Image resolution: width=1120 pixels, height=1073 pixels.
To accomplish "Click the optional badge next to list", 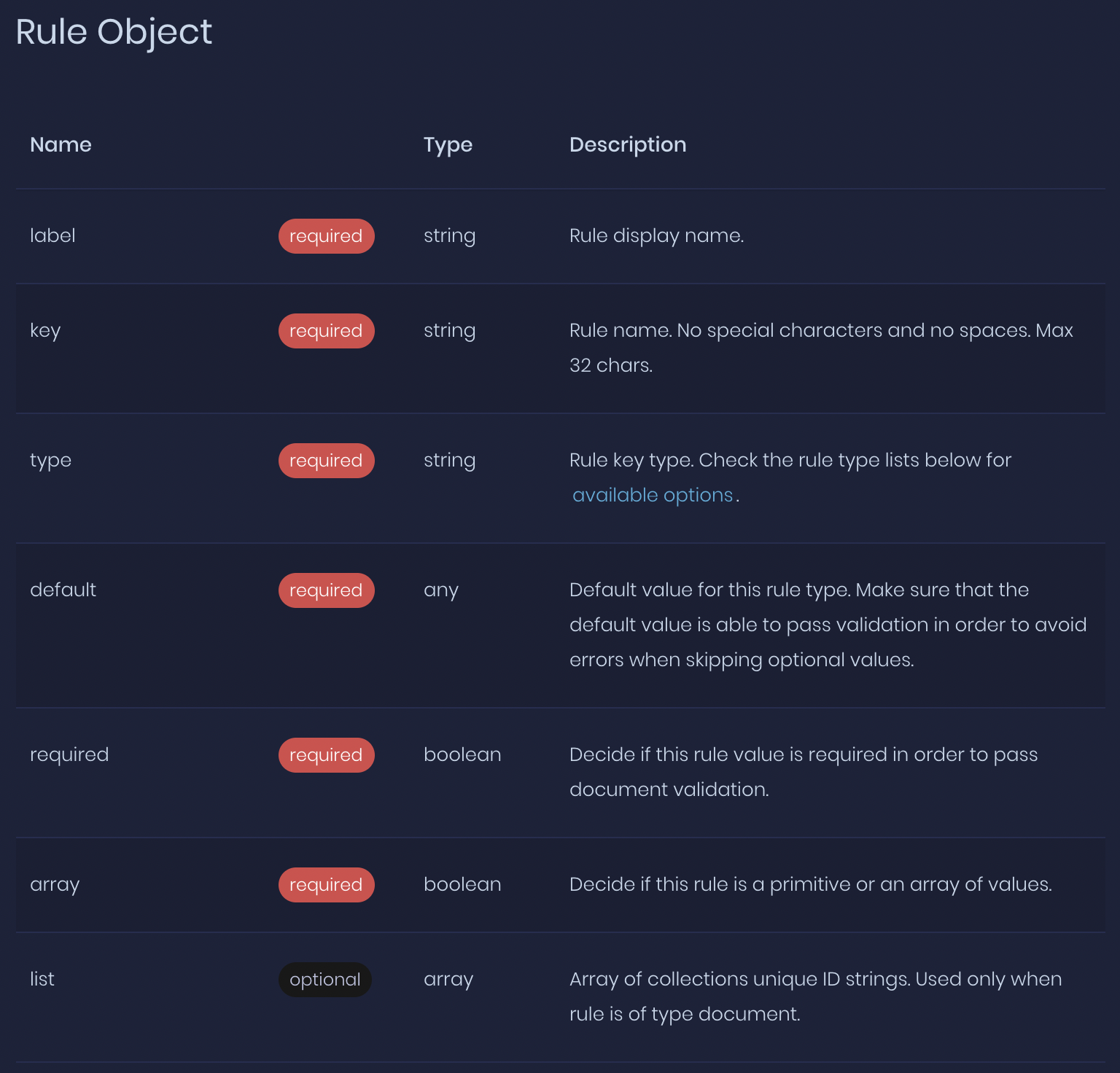I will point(324,979).
